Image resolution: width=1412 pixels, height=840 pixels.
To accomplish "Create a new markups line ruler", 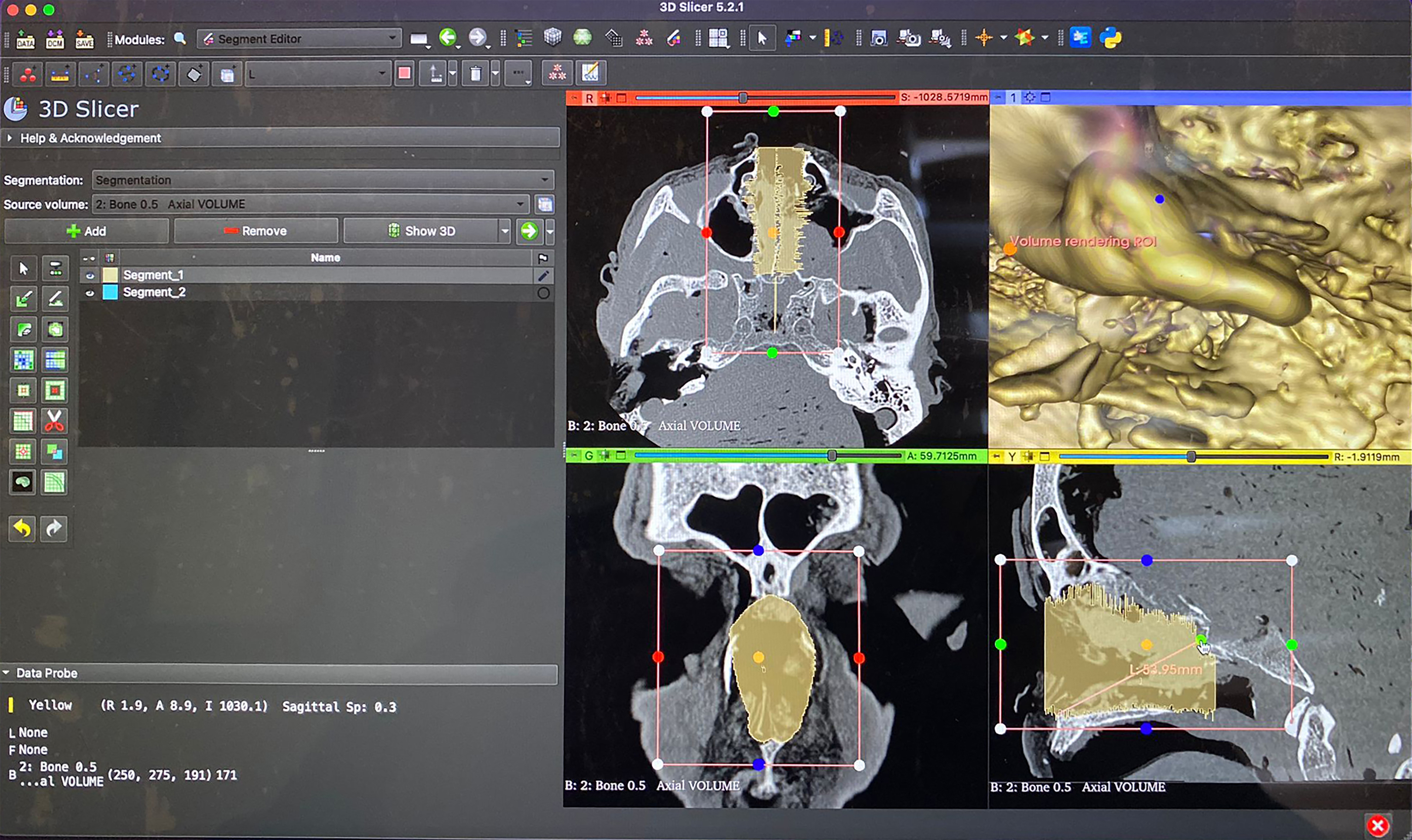I will coord(60,74).
